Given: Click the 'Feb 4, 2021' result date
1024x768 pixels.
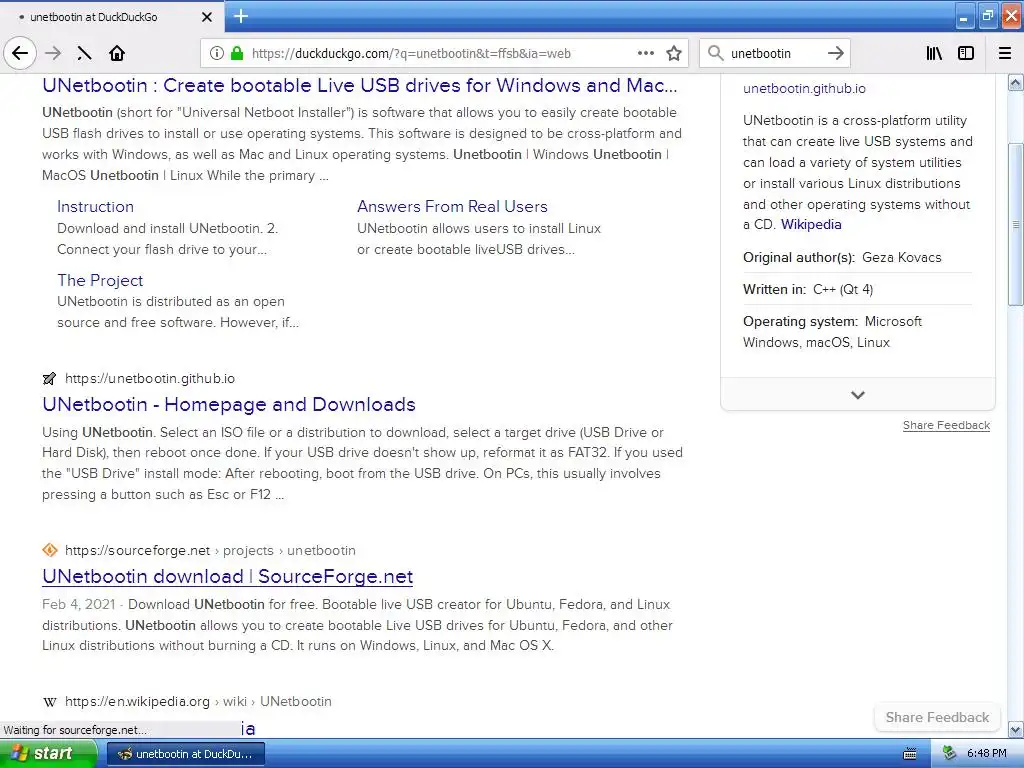Looking at the screenshot, I should point(78,604).
